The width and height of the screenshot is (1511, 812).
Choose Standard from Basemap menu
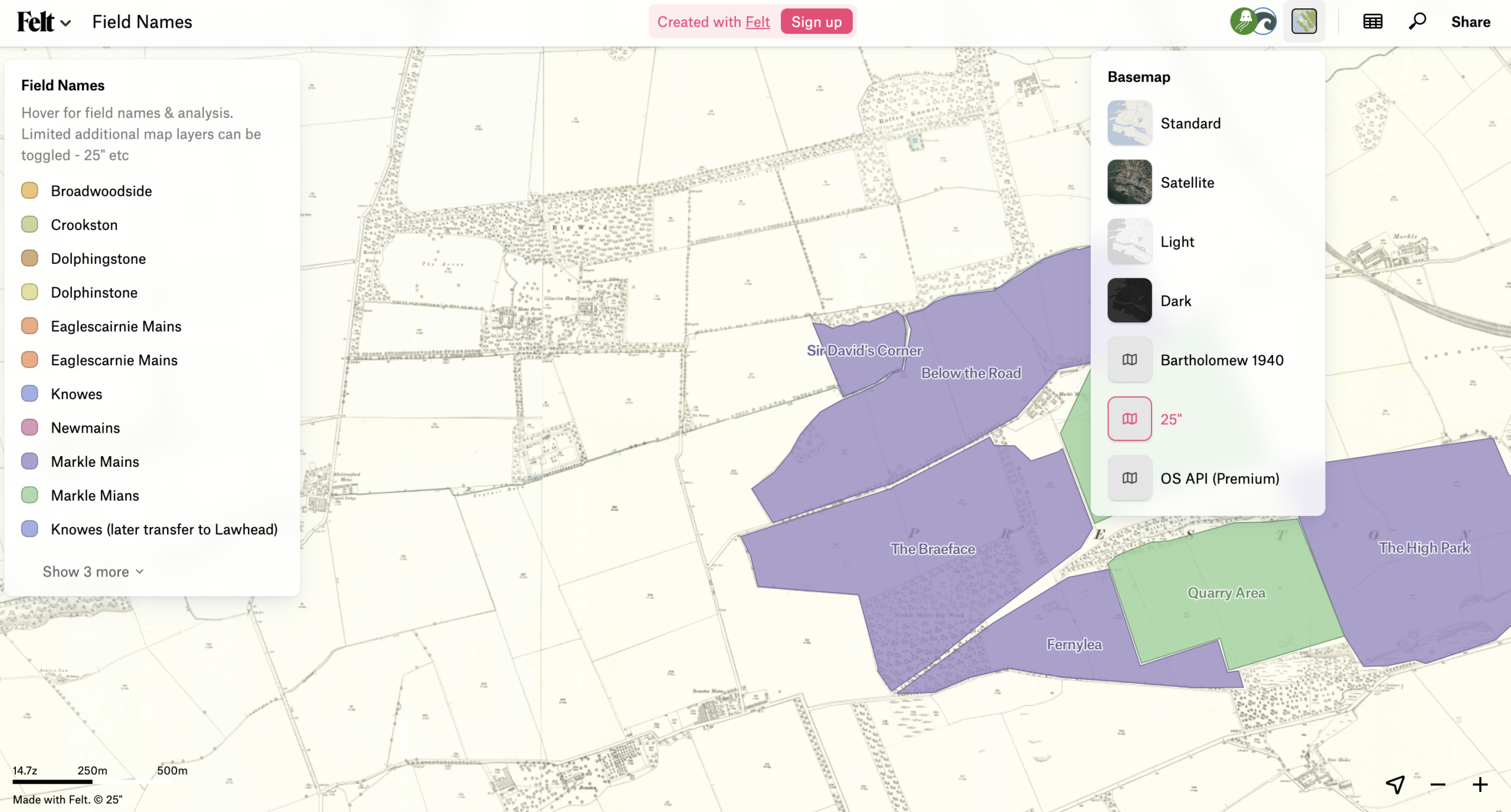tap(1190, 123)
